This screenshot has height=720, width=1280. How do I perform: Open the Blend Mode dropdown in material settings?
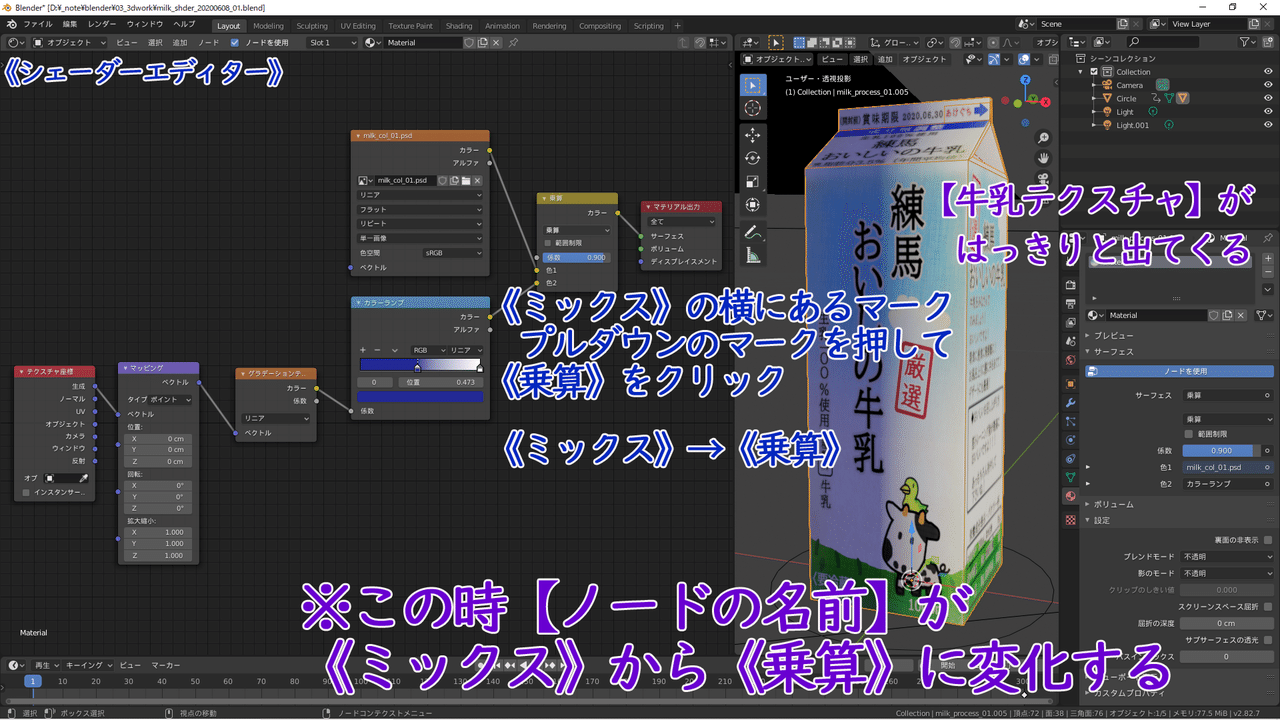pos(1227,557)
